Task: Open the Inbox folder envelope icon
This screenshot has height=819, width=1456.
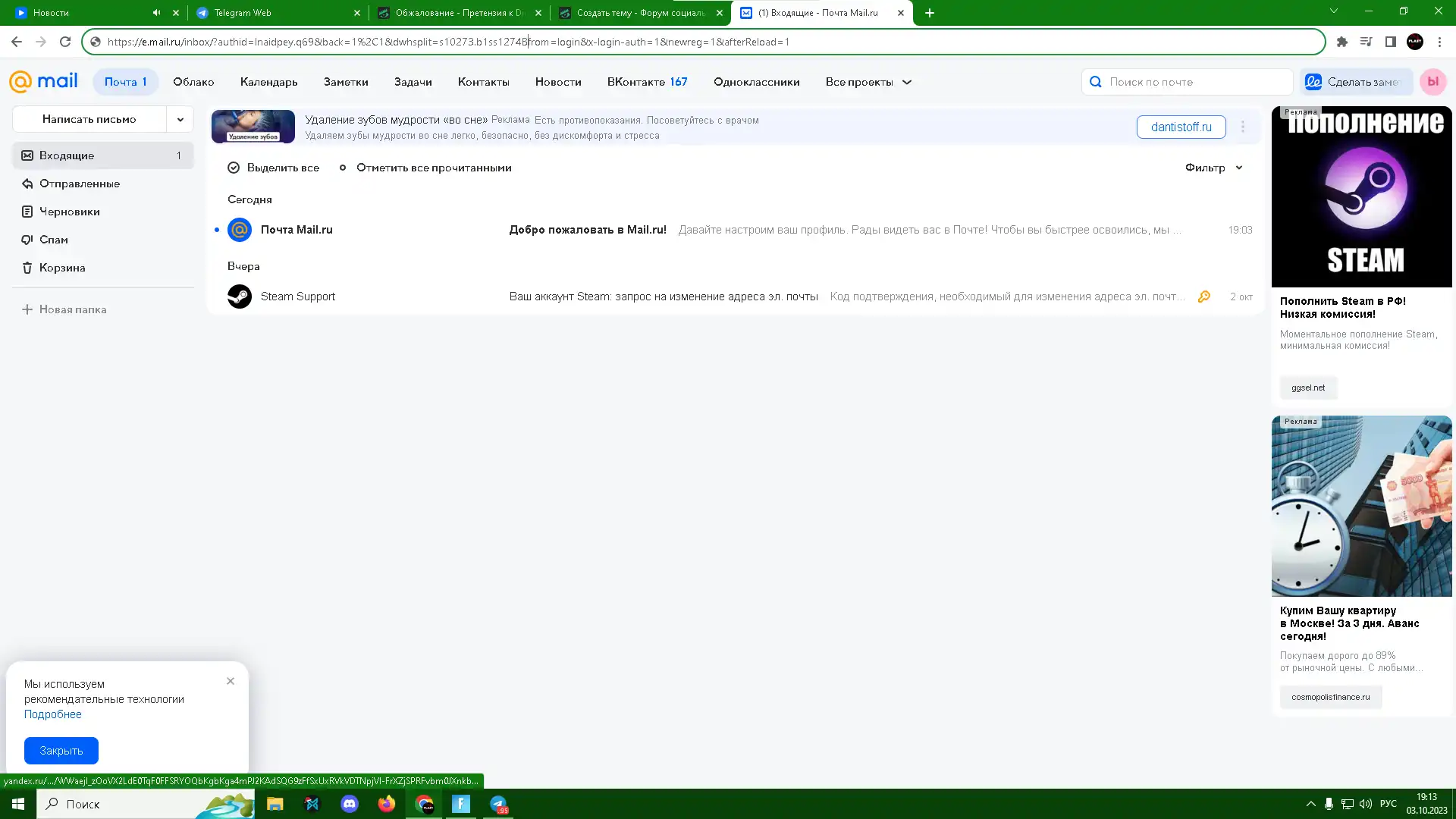Action: click(27, 155)
